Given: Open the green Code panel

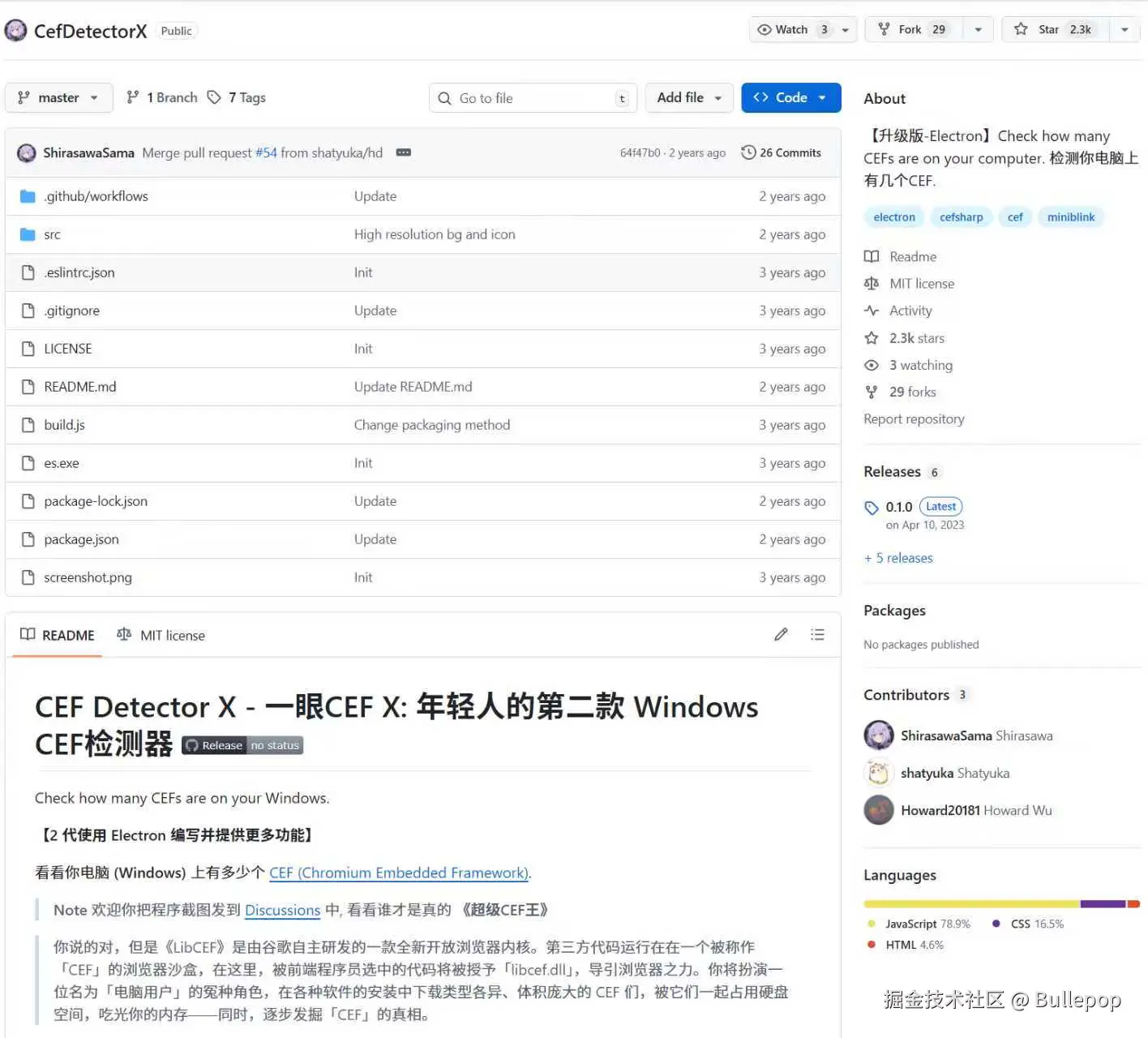Looking at the screenshot, I should 790,97.
